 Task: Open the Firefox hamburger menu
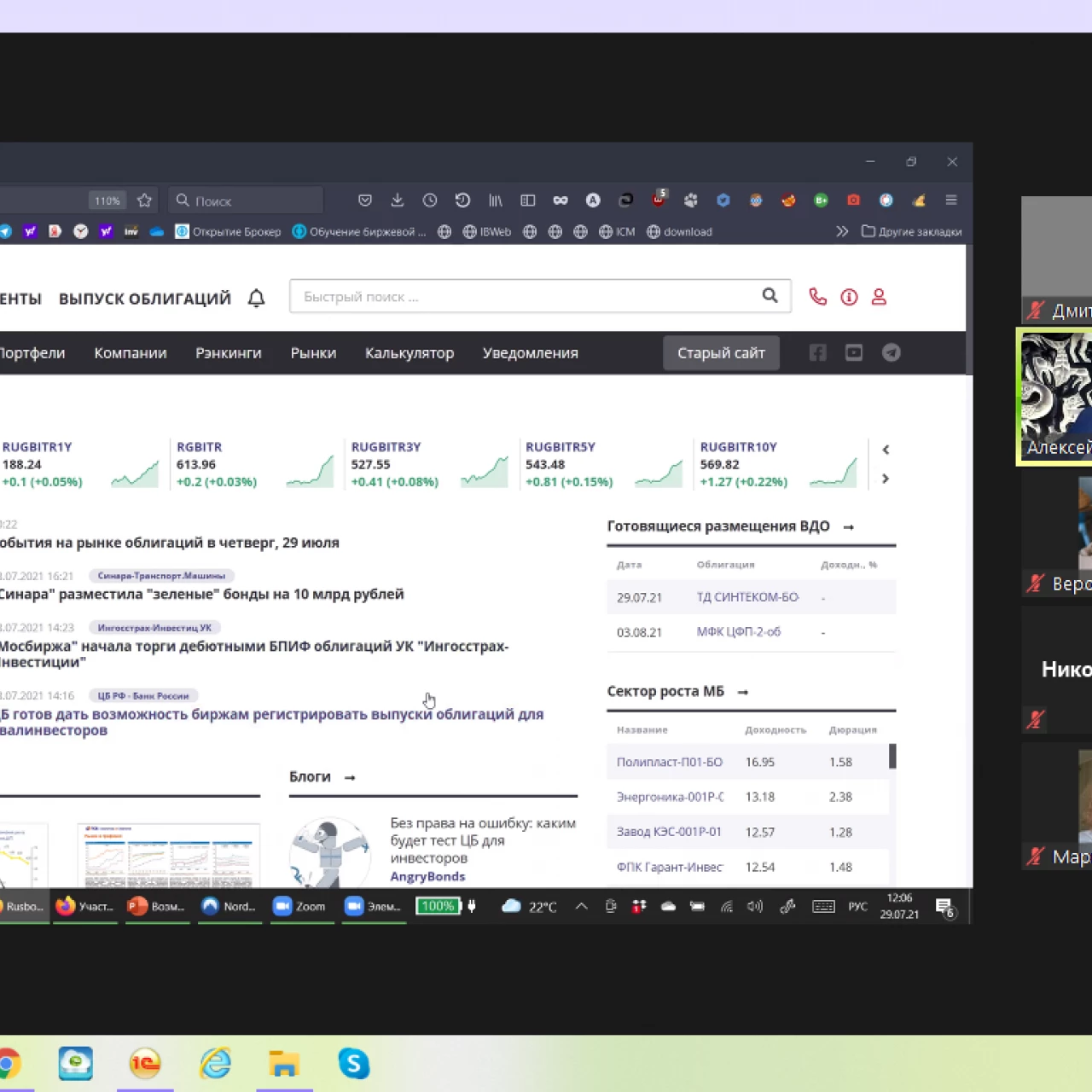click(951, 200)
